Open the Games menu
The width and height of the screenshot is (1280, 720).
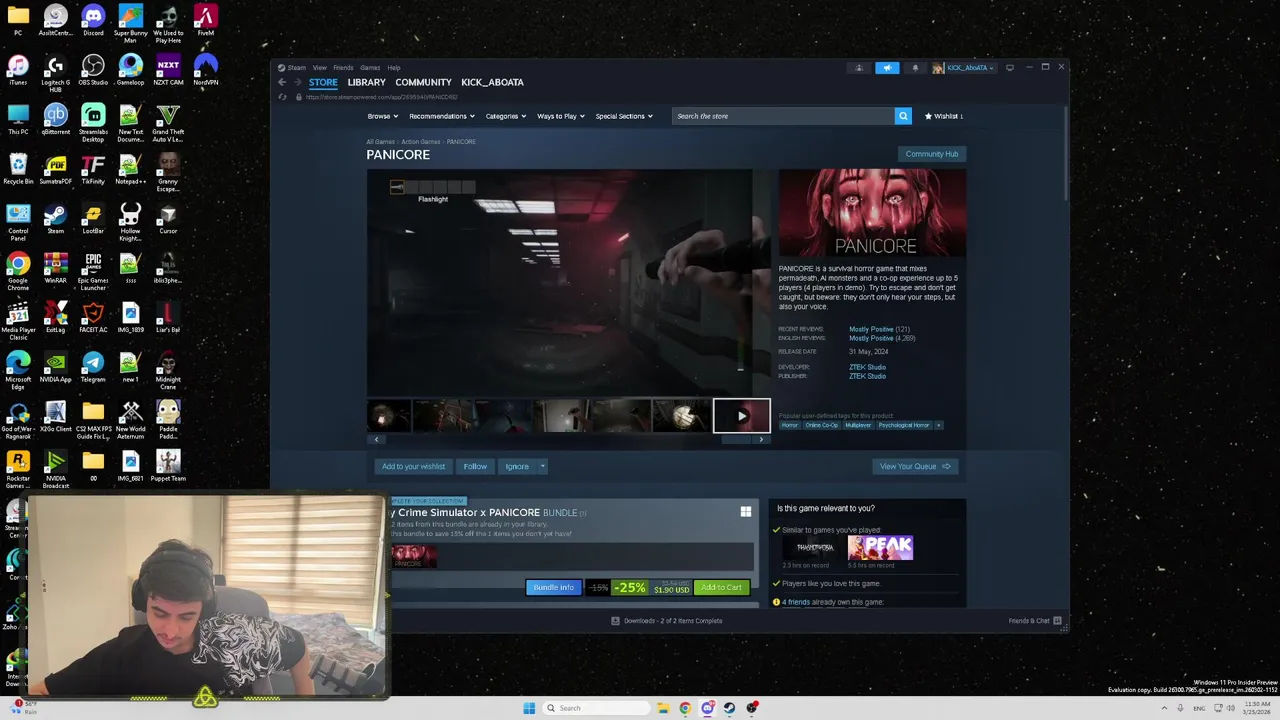370,68
